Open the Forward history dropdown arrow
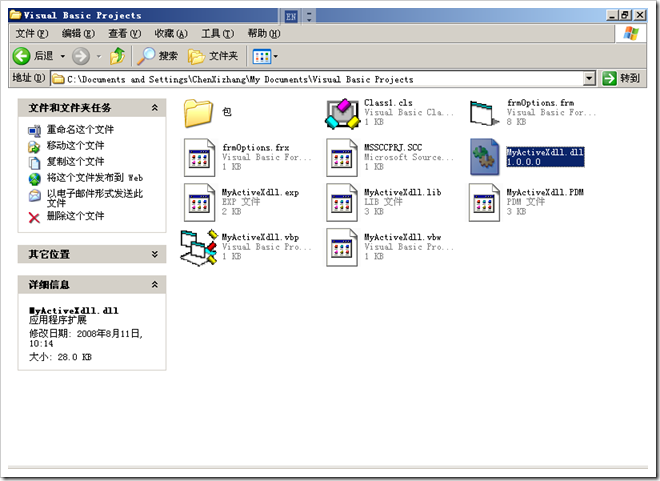The width and height of the screenshot is (660, 481). pyautogui.click(x=99, y=56)
